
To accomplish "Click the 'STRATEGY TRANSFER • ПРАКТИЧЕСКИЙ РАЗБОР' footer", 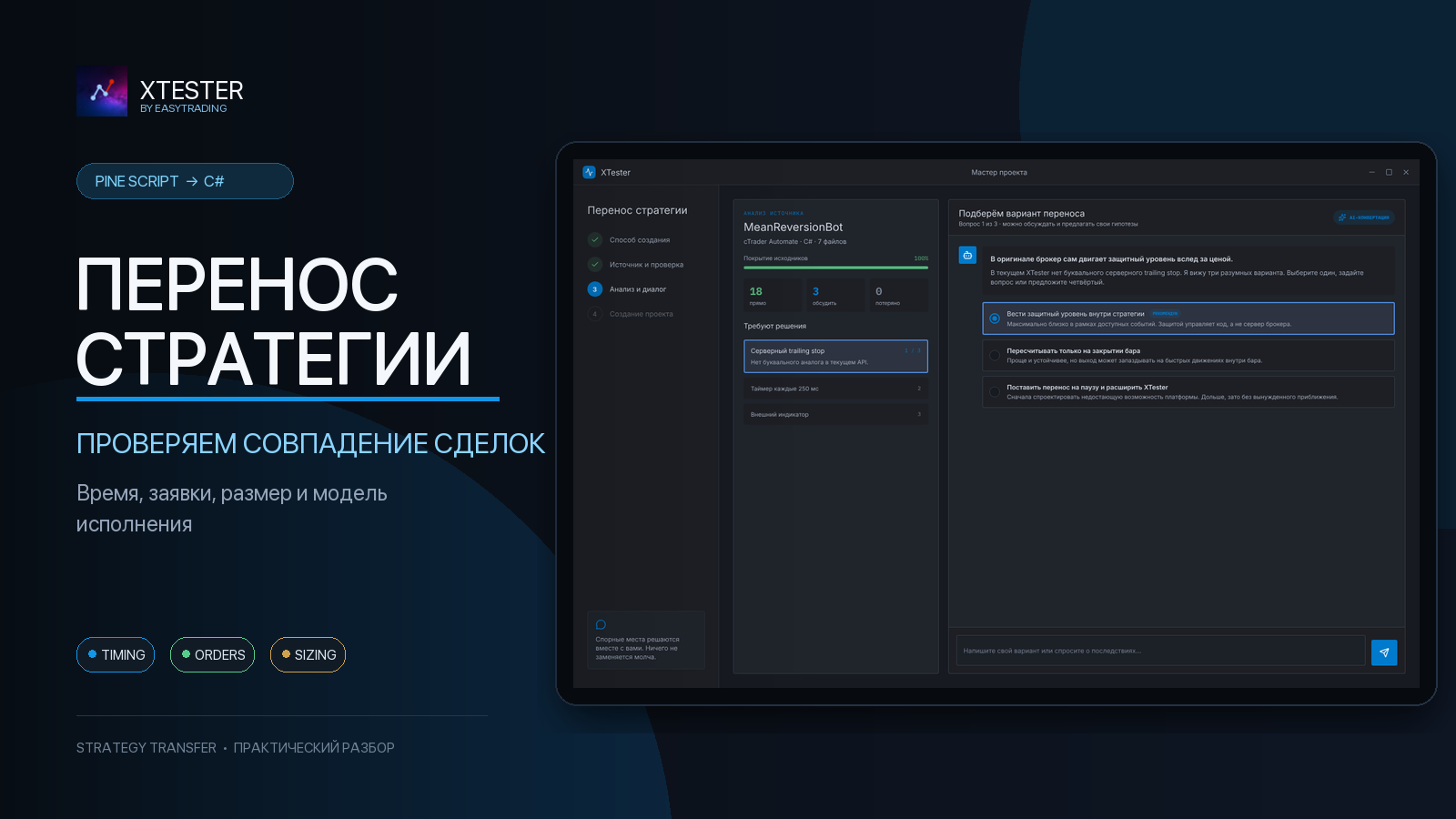I will pos(236,748).
